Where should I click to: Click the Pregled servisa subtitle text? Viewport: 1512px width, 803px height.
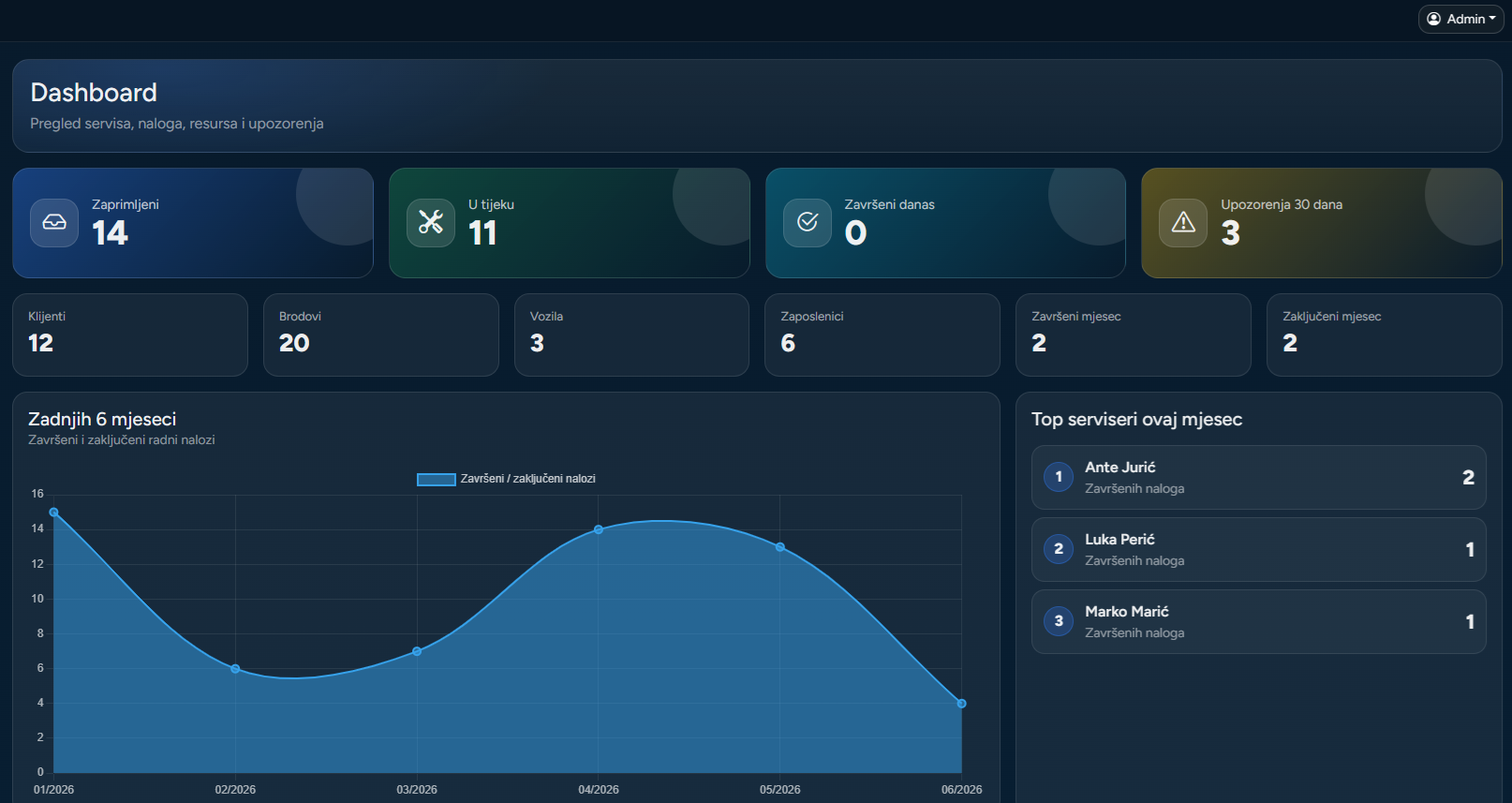tap(177, 124)
